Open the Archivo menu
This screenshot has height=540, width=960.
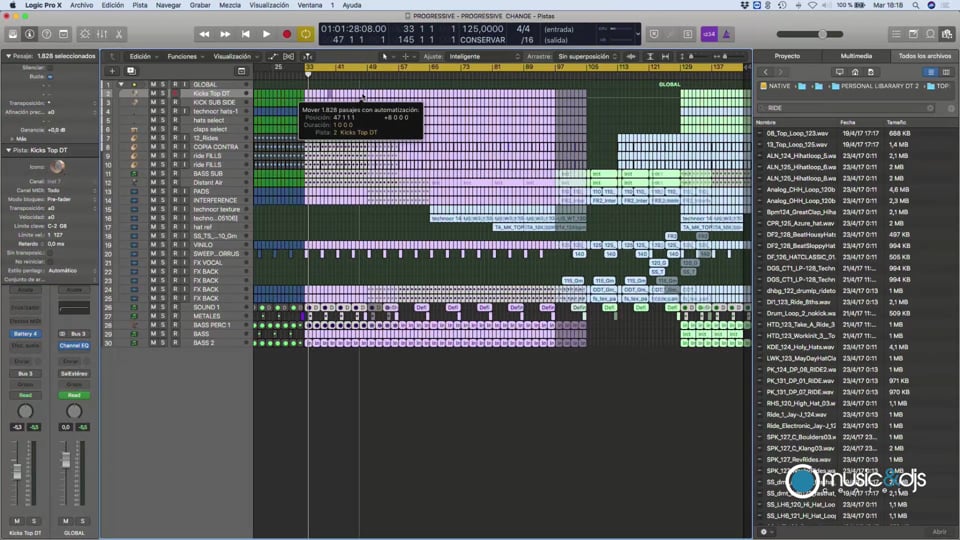pyautogui.click(x=81, y=5)
